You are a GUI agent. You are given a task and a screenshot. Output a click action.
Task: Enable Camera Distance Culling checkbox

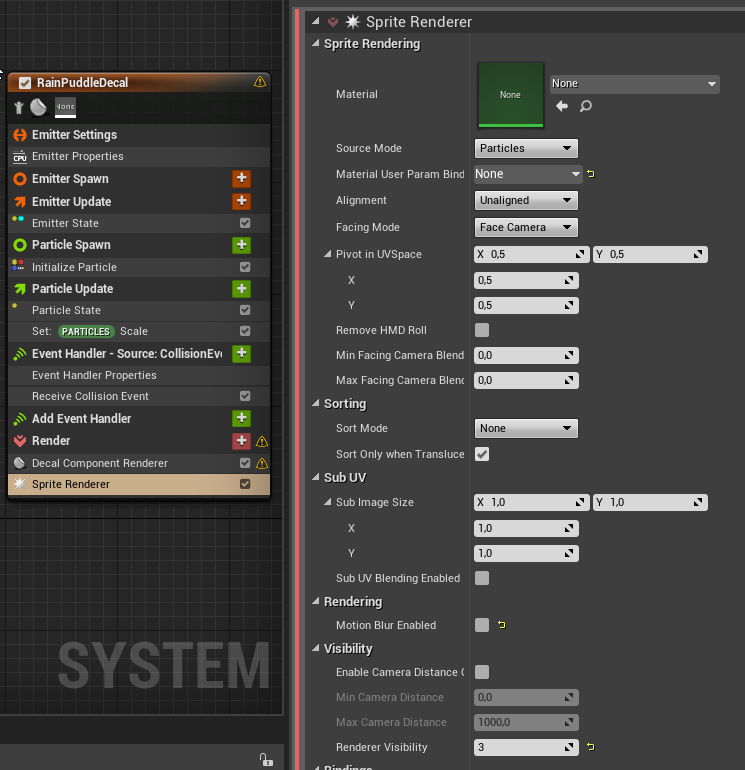(x=482, y=672)
